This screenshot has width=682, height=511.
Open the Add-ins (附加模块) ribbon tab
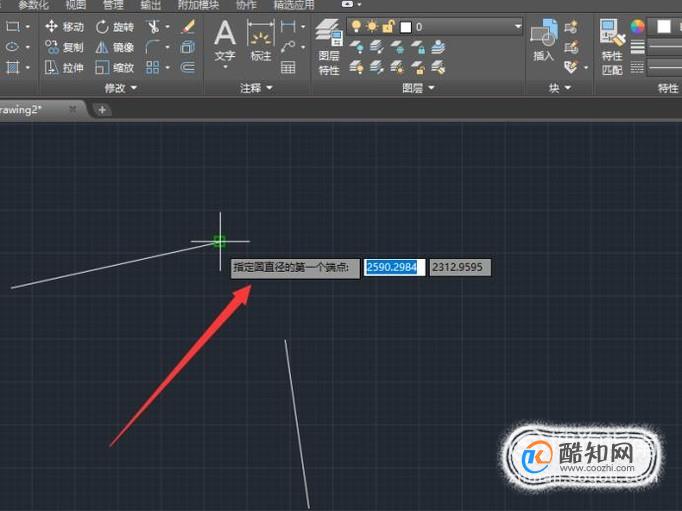click(198, 5)
